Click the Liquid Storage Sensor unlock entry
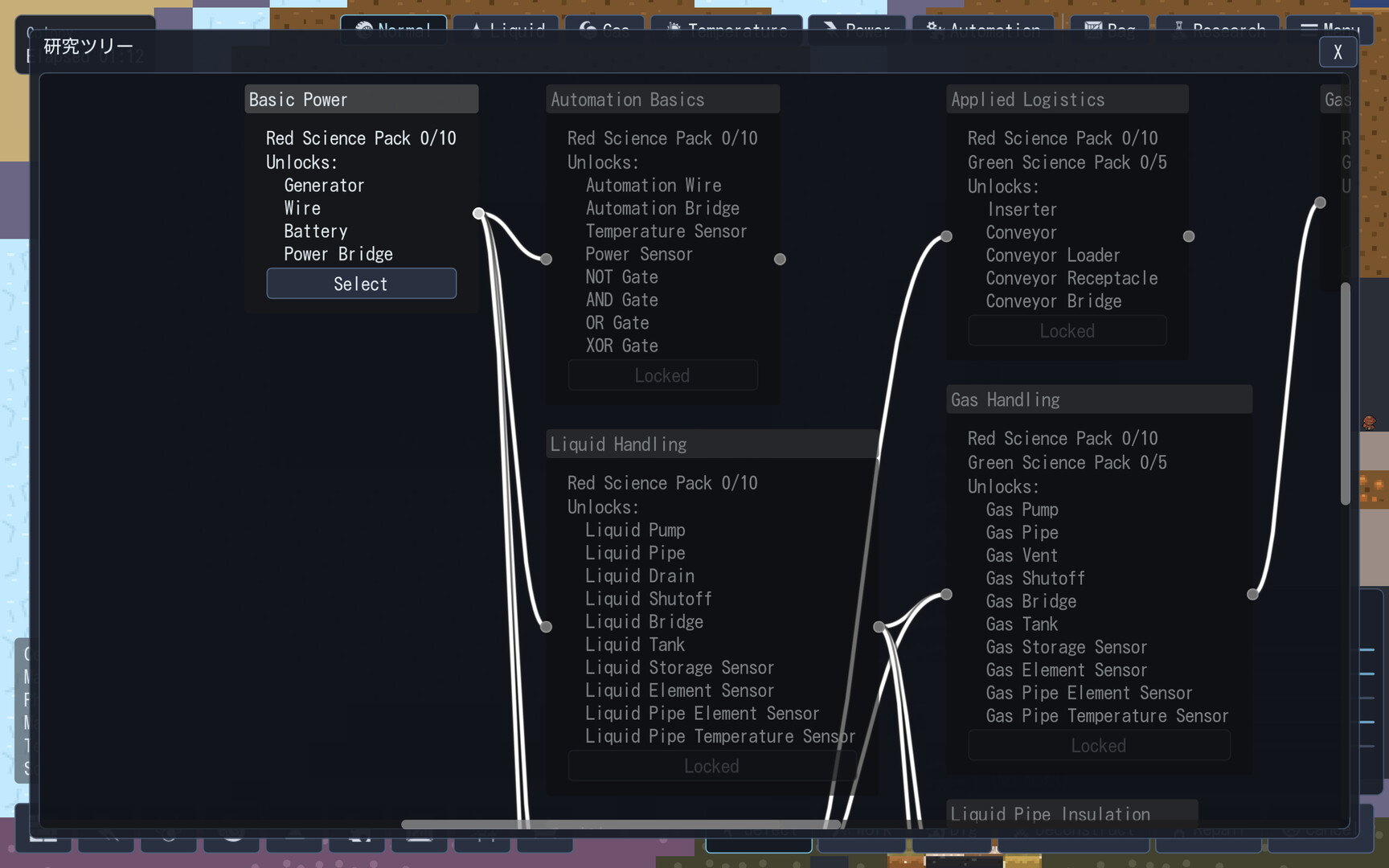Screen dimensions: 1389x868 (x=680, y=668)
